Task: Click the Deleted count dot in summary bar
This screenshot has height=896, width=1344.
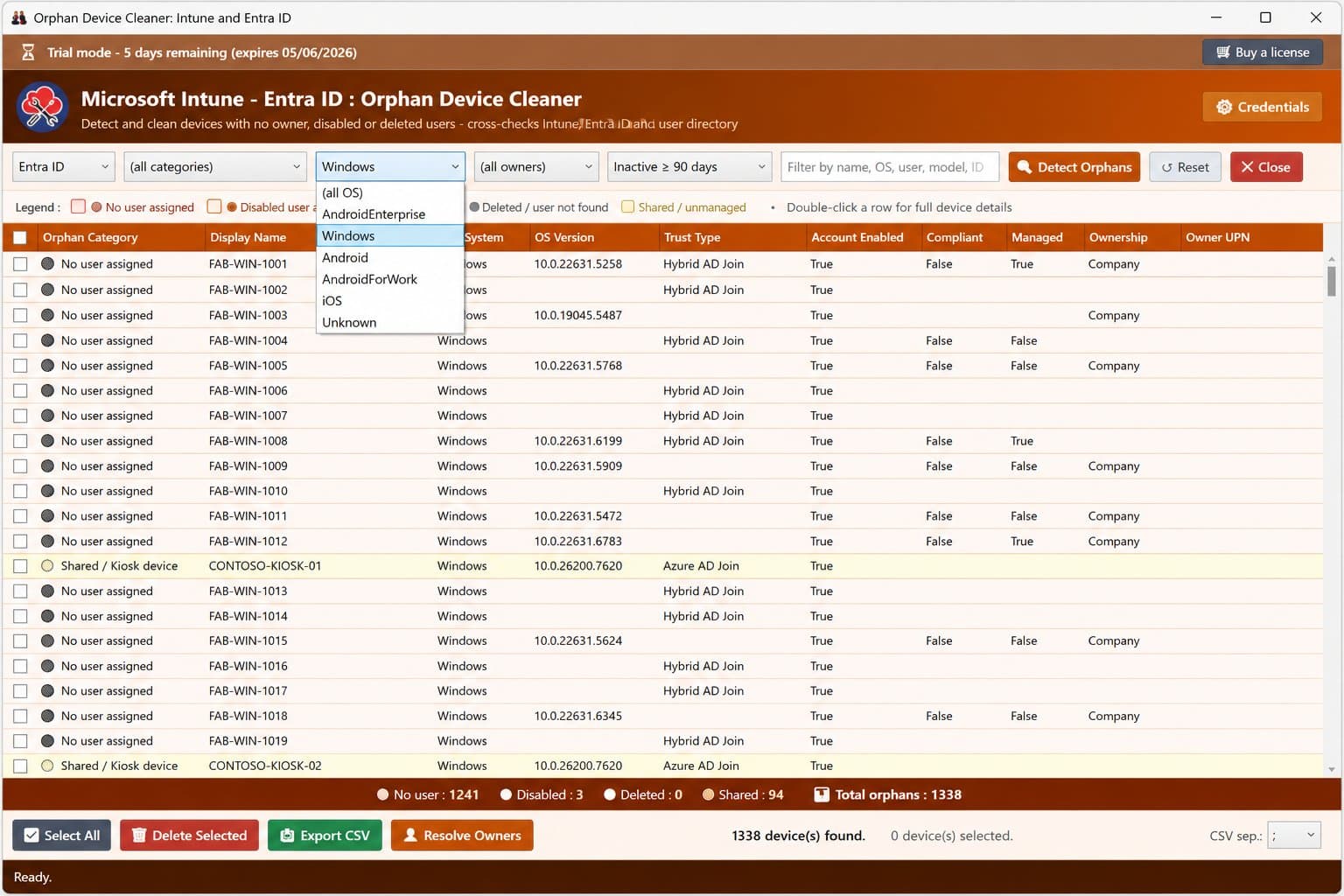Action: click(609, 794)
